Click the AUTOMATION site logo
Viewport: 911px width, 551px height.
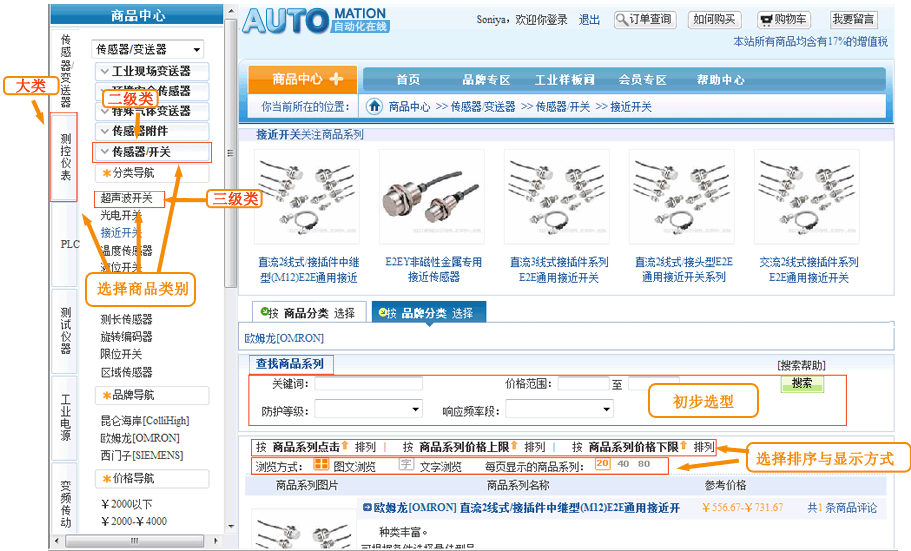pyautogui.click(x=315, y=21)
